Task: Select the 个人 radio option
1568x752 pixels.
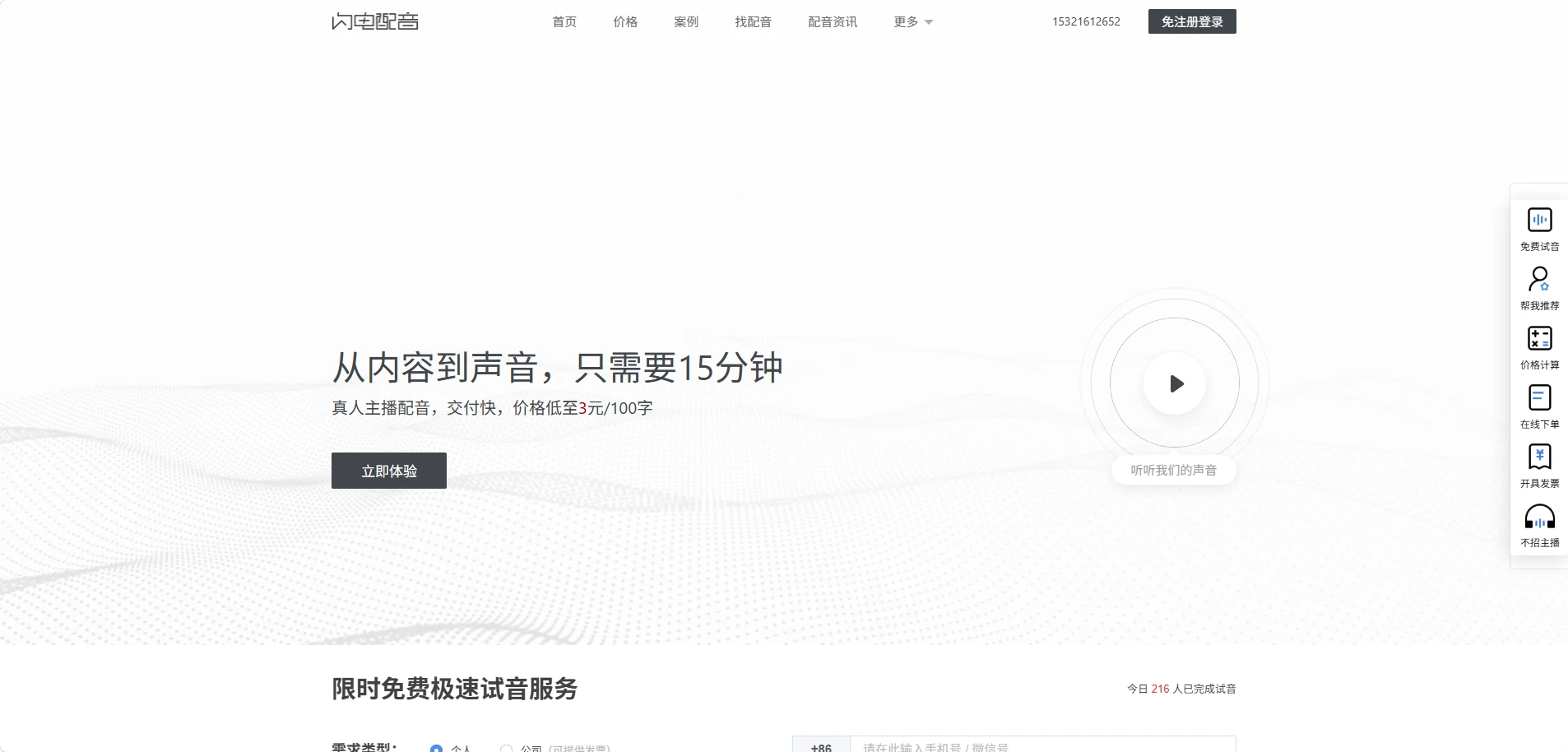Action: pos(436,748)
